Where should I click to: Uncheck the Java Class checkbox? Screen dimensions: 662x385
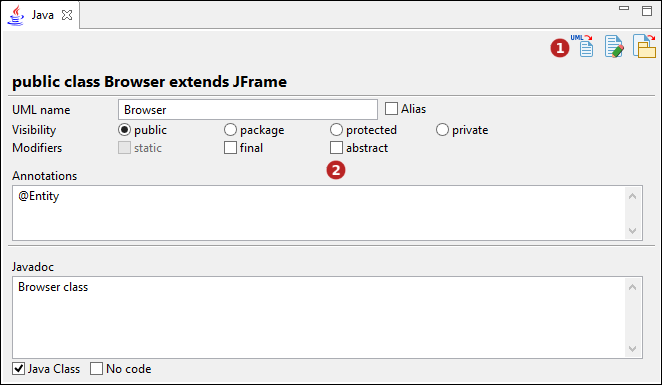(19, 369)
